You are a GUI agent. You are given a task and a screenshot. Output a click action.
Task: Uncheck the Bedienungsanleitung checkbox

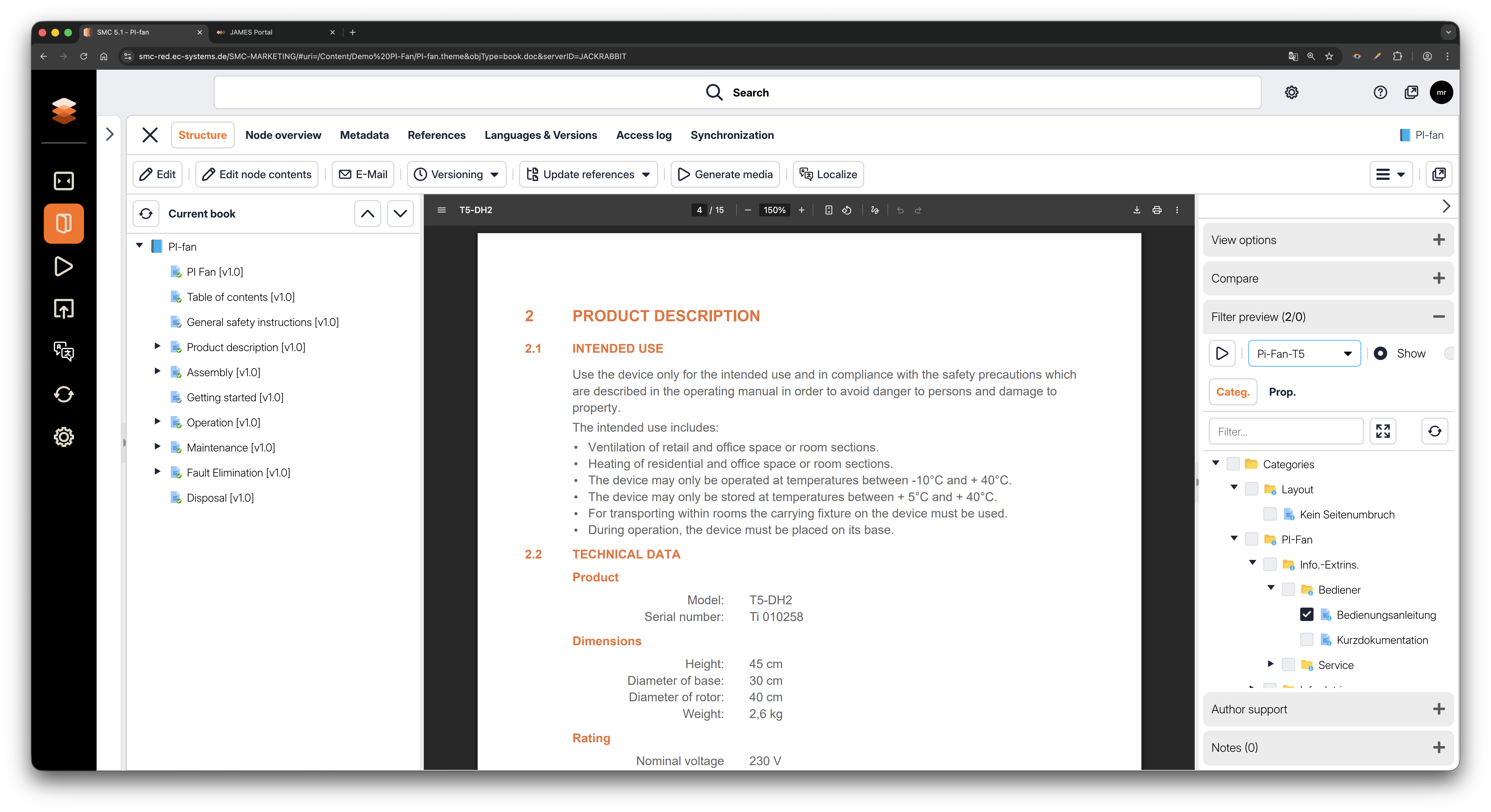click(1306, 614)
